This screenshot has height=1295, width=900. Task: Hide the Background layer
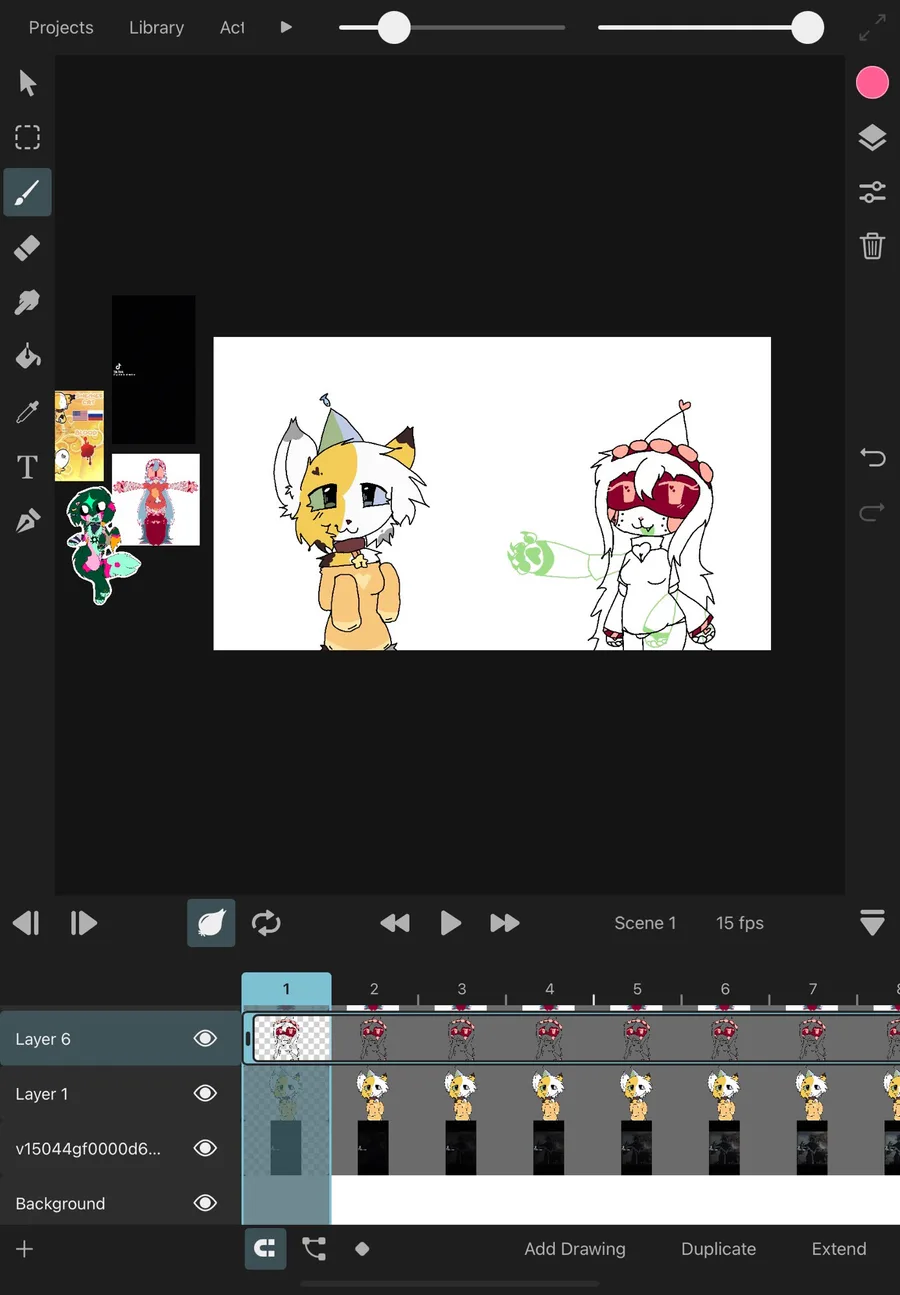pos(205,1203)
